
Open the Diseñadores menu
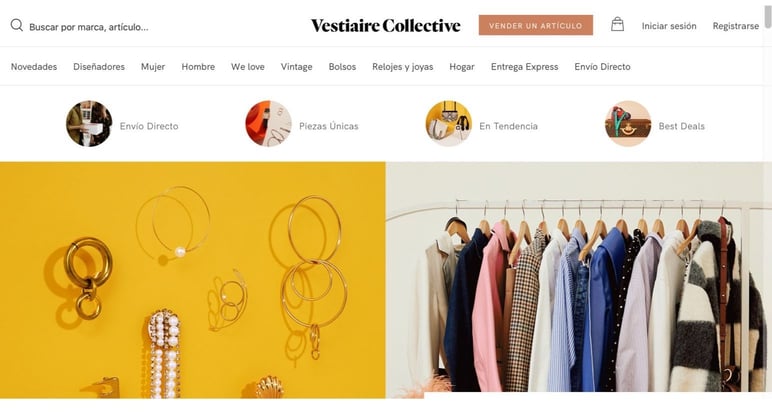(x=99, y=66)
